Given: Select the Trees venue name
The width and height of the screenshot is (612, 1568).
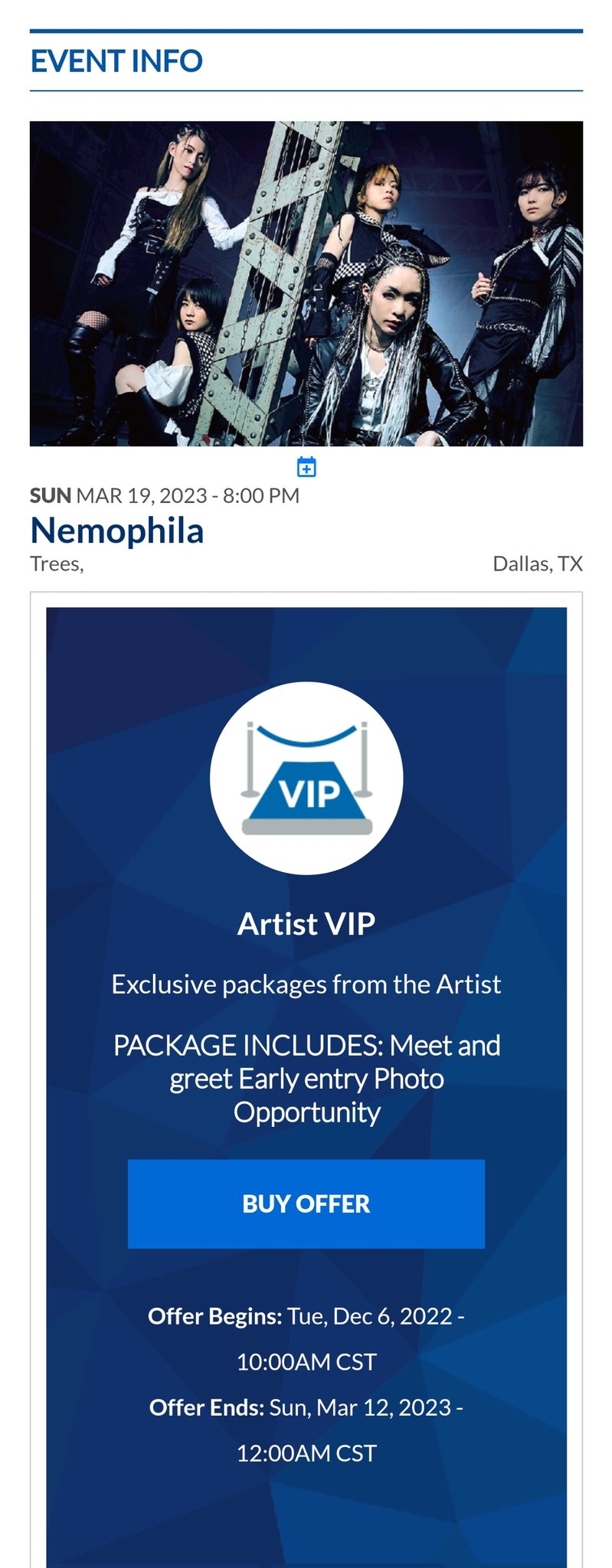Looking at the screenshot, I should [x=56, y=564].
